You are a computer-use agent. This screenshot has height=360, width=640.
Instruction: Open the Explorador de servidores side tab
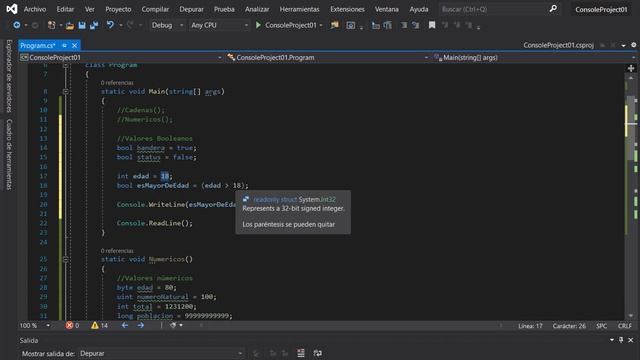[x=9, y=76]
